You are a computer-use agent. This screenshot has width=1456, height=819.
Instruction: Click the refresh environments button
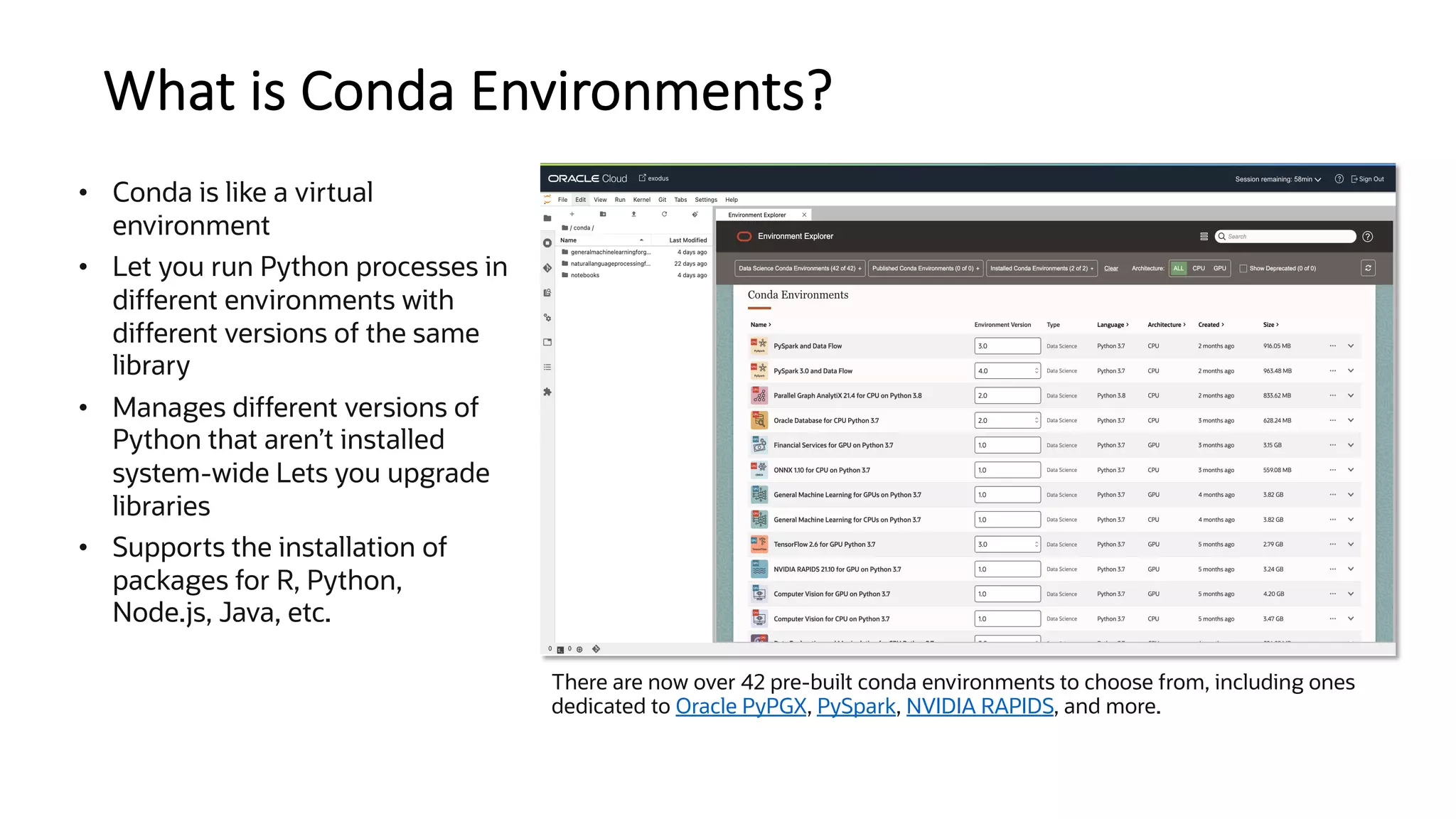[1368, 268]
